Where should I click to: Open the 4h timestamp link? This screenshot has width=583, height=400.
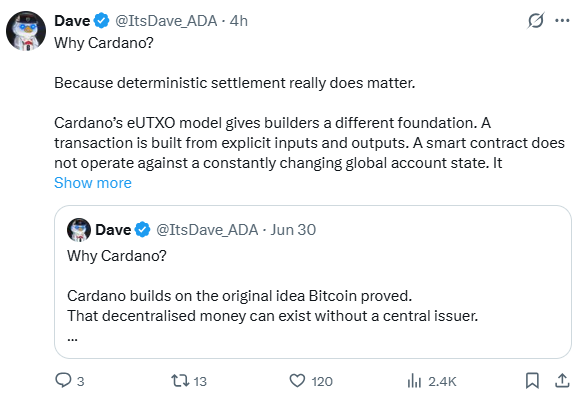(x=239, y=21)
